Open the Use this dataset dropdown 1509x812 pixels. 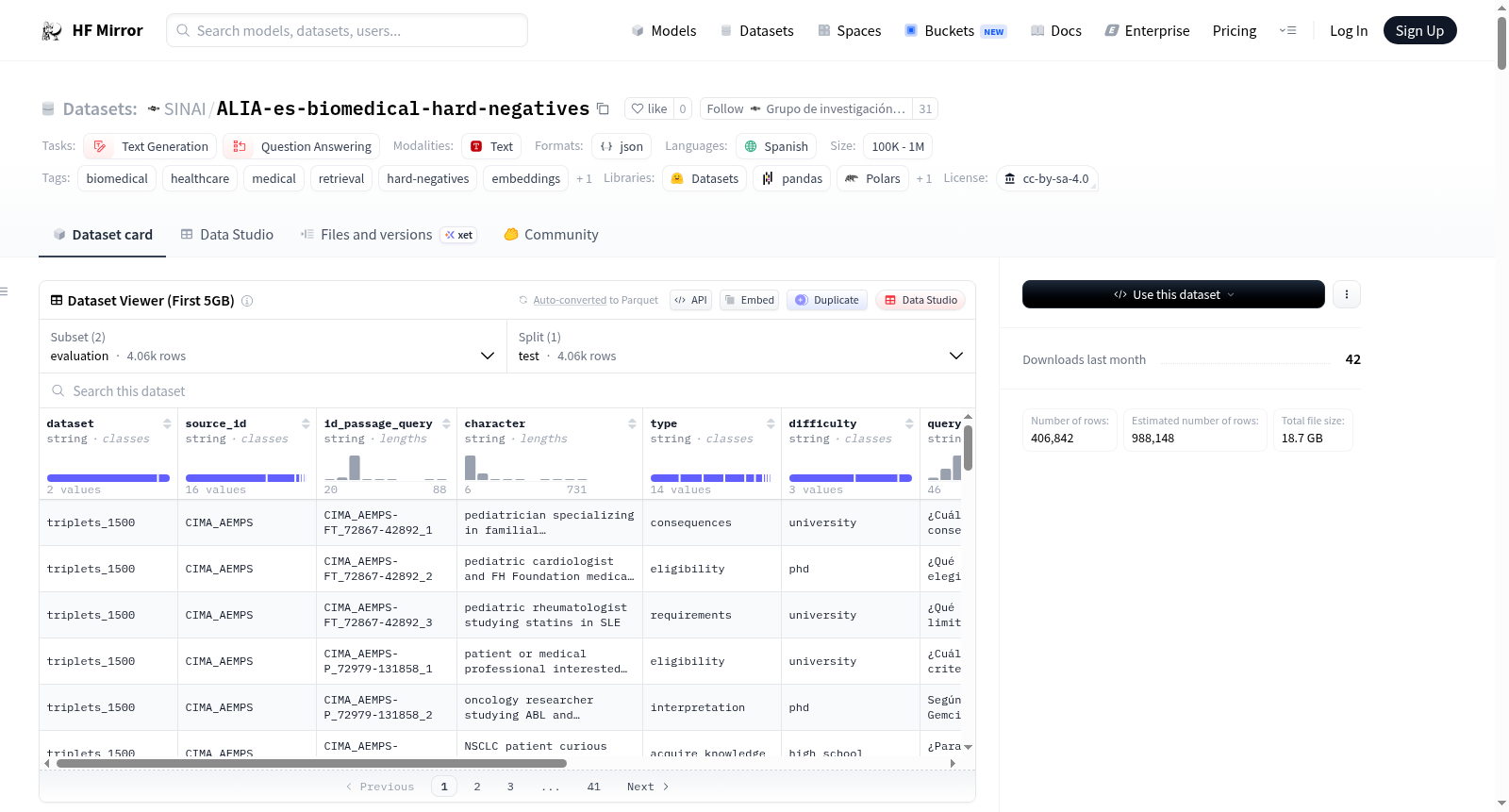pyautogui.click(x=1173, y=294)
